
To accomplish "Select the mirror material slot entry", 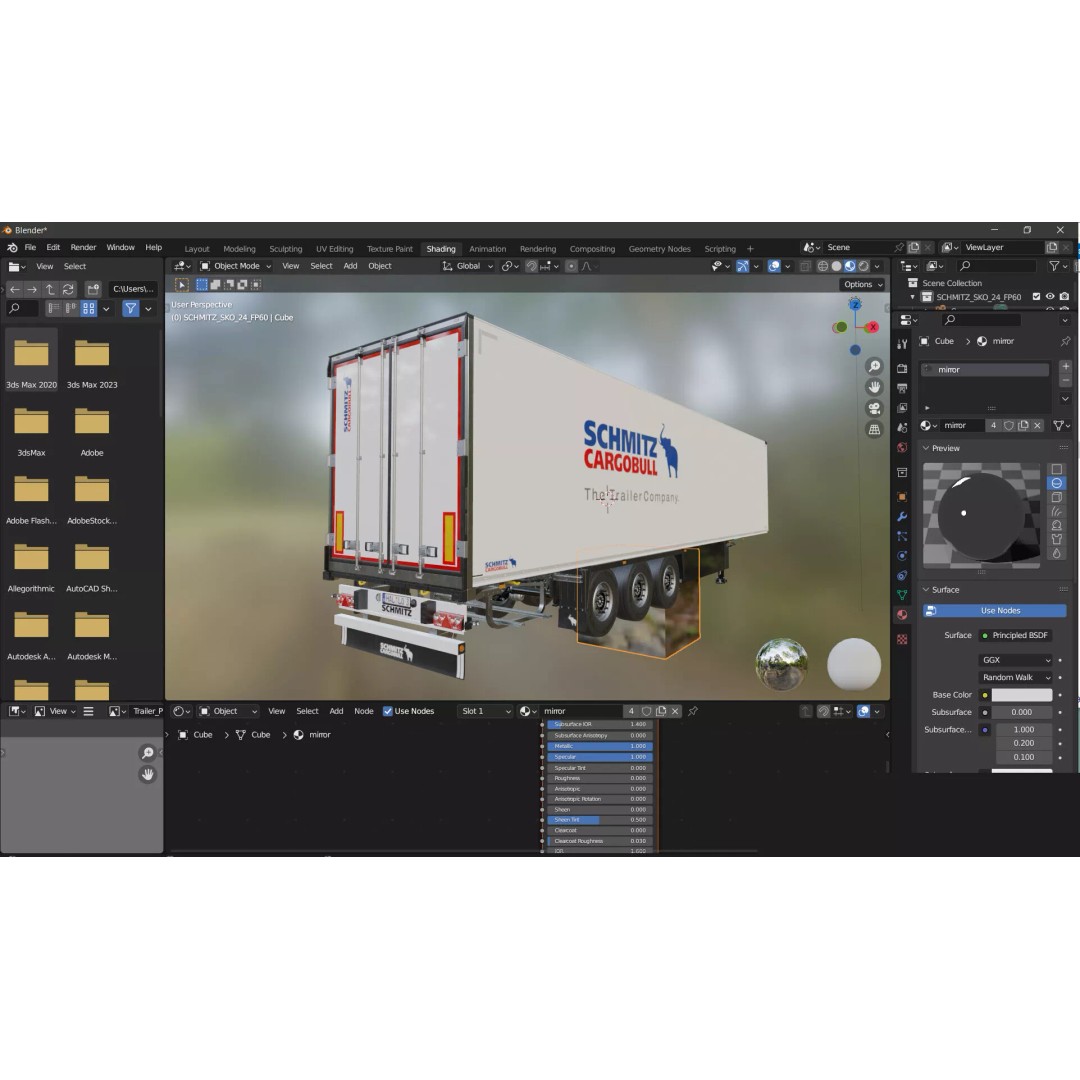I will (x=985, y=370).
